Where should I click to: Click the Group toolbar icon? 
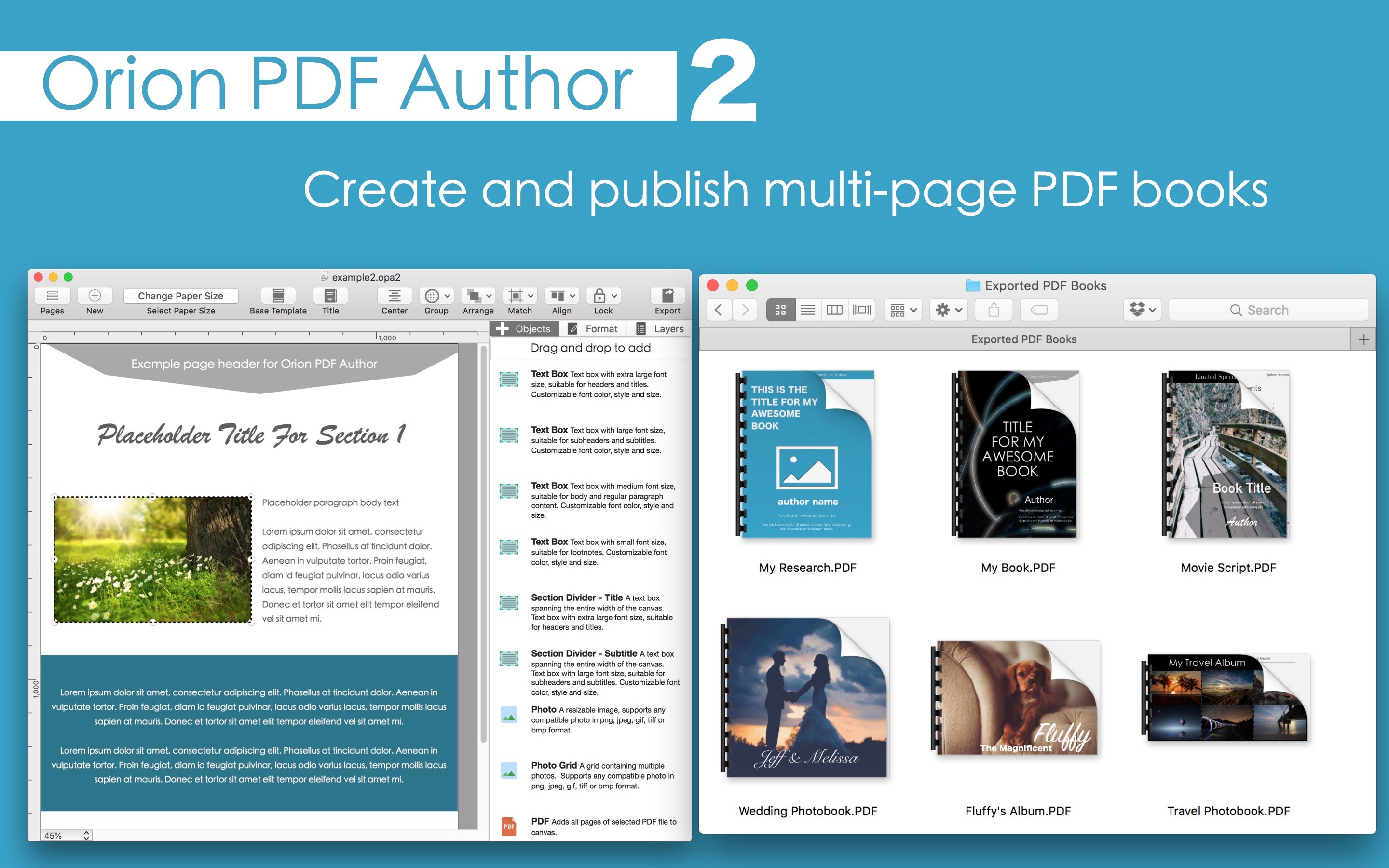coord(432,296)
